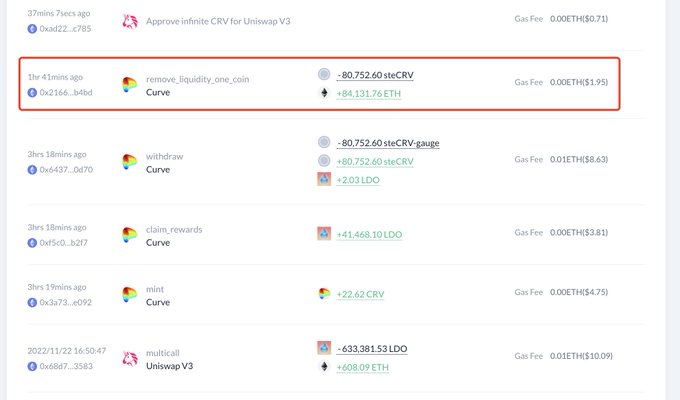Open the -80,752.60 steCRV amount link
Screen dimensions: 680x400
[375, 75]
